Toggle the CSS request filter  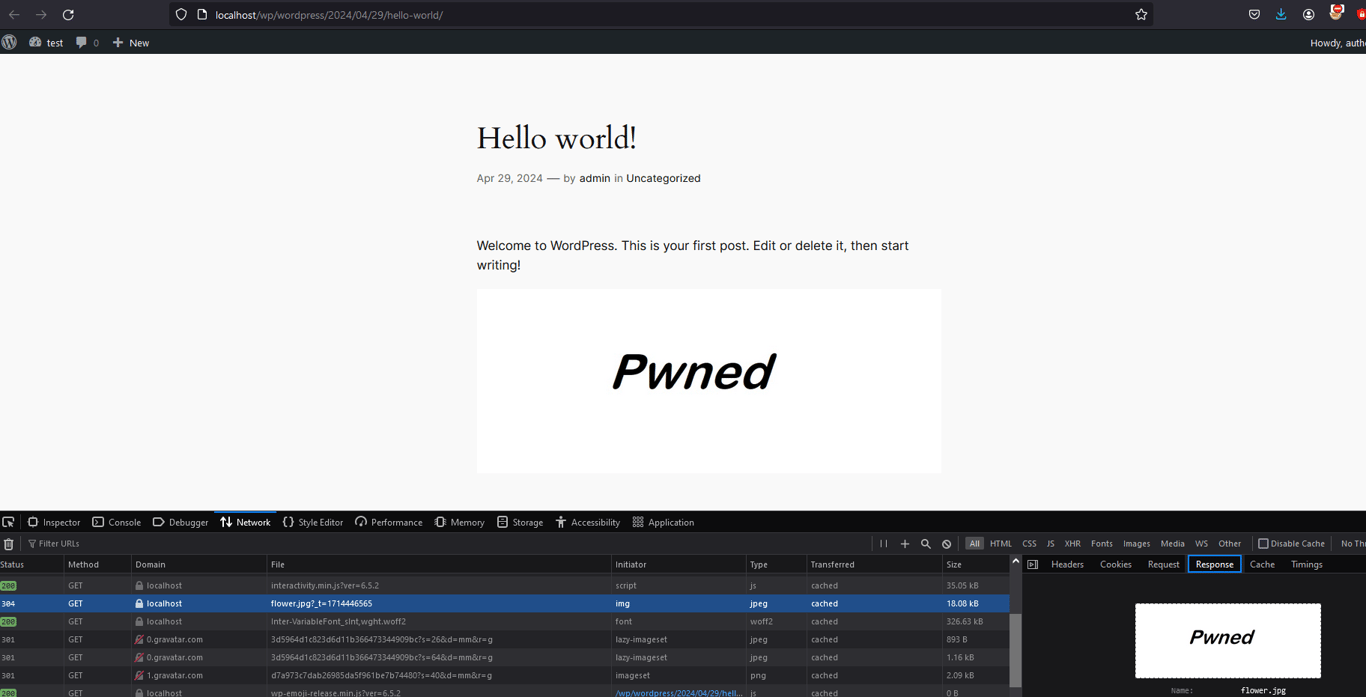click(1029, 544)
